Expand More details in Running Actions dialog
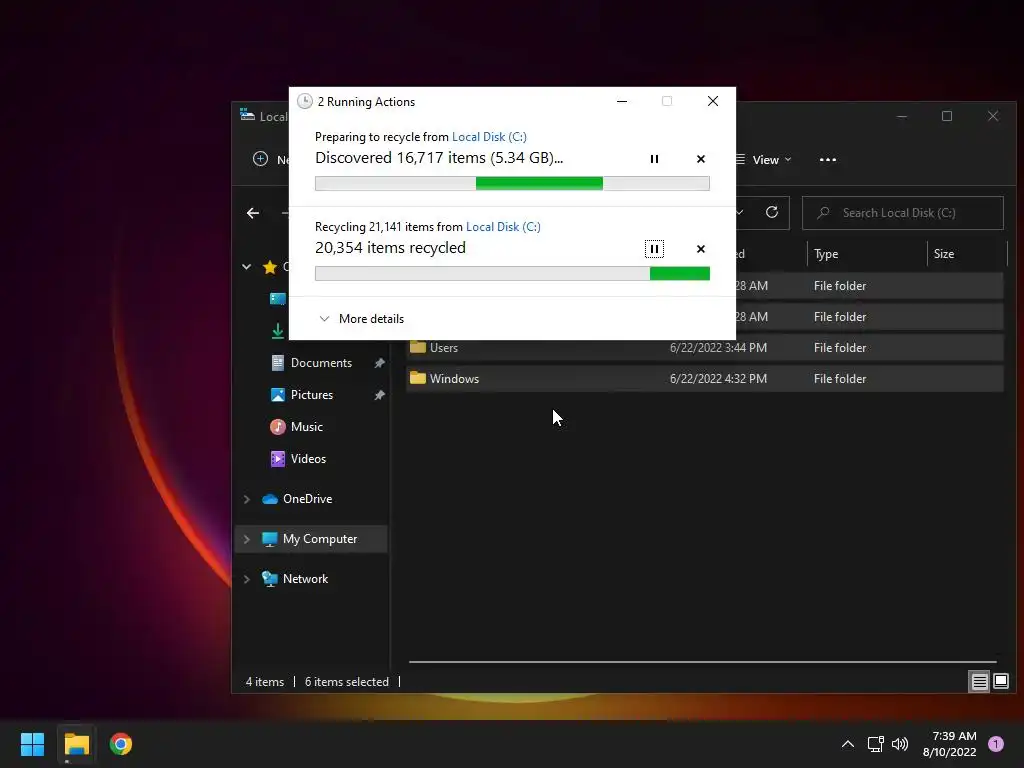 coord(361,319)
